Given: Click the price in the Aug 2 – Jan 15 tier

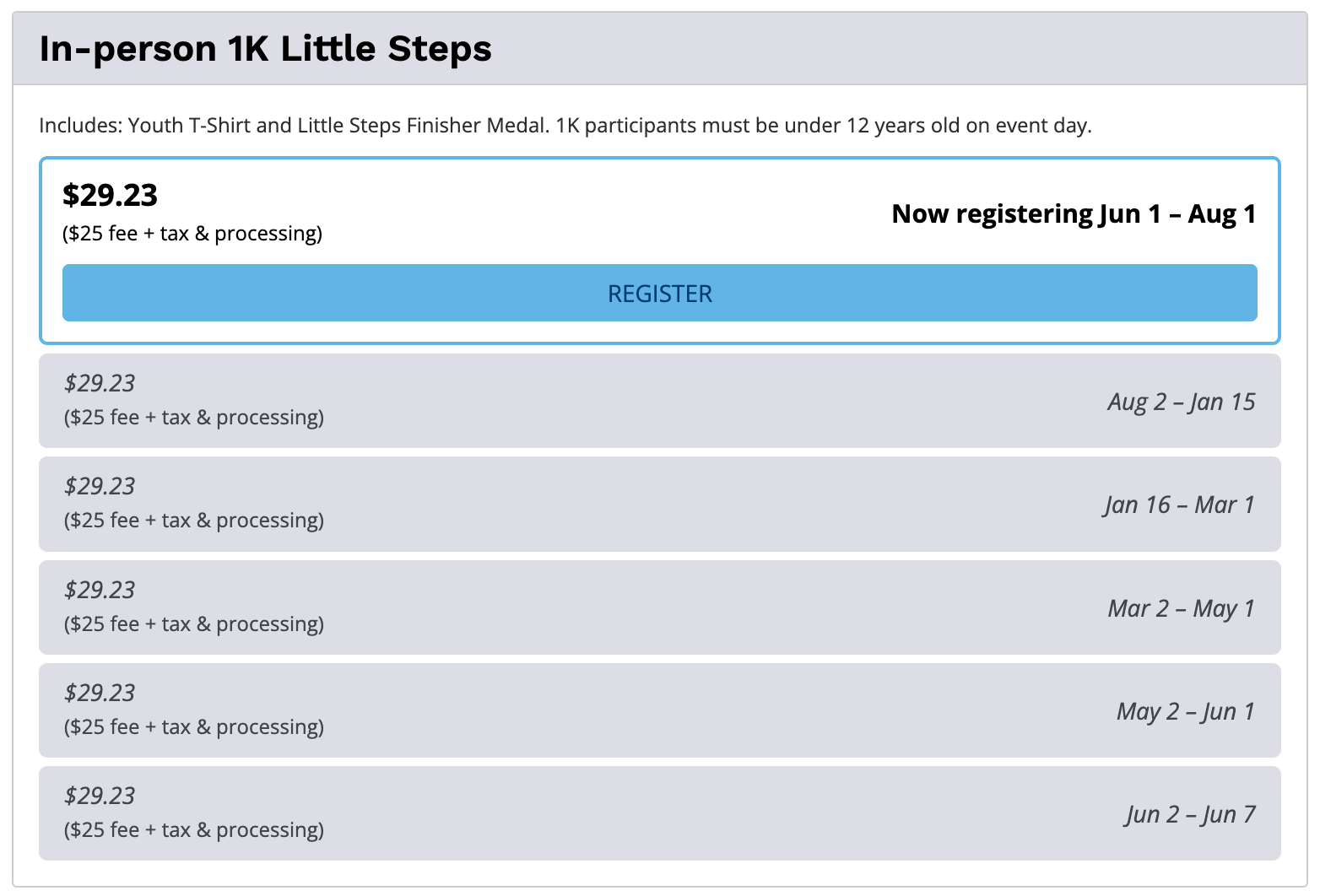Looking at the screenshot, I should point(100,383).
